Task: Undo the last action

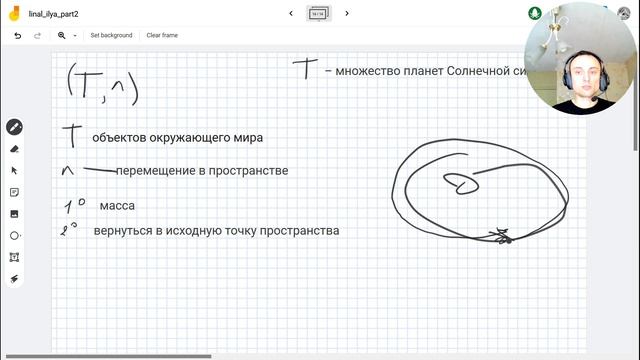Action: click(18, 36)
